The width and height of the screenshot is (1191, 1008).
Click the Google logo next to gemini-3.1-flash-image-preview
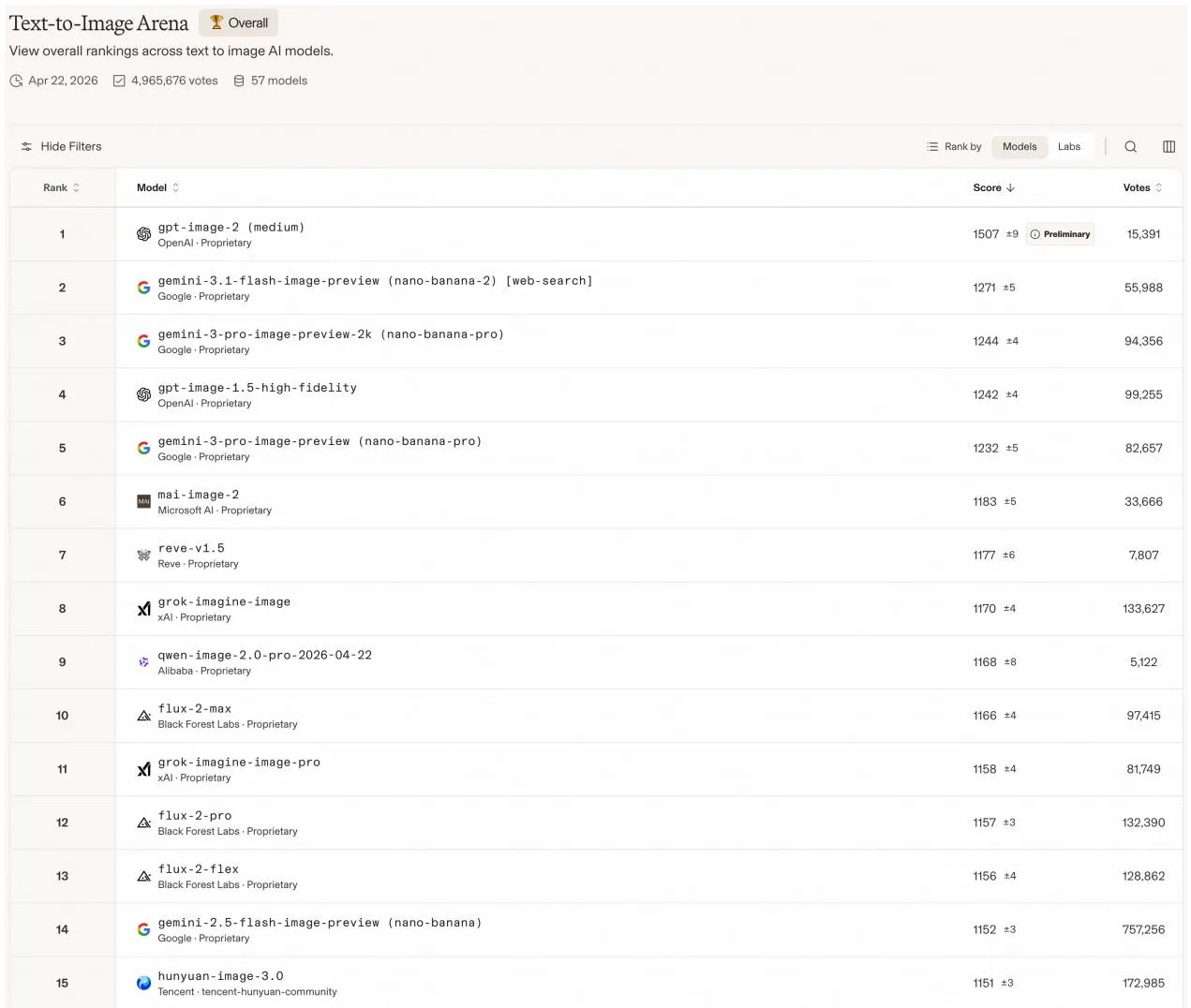(x=143, y=288)
